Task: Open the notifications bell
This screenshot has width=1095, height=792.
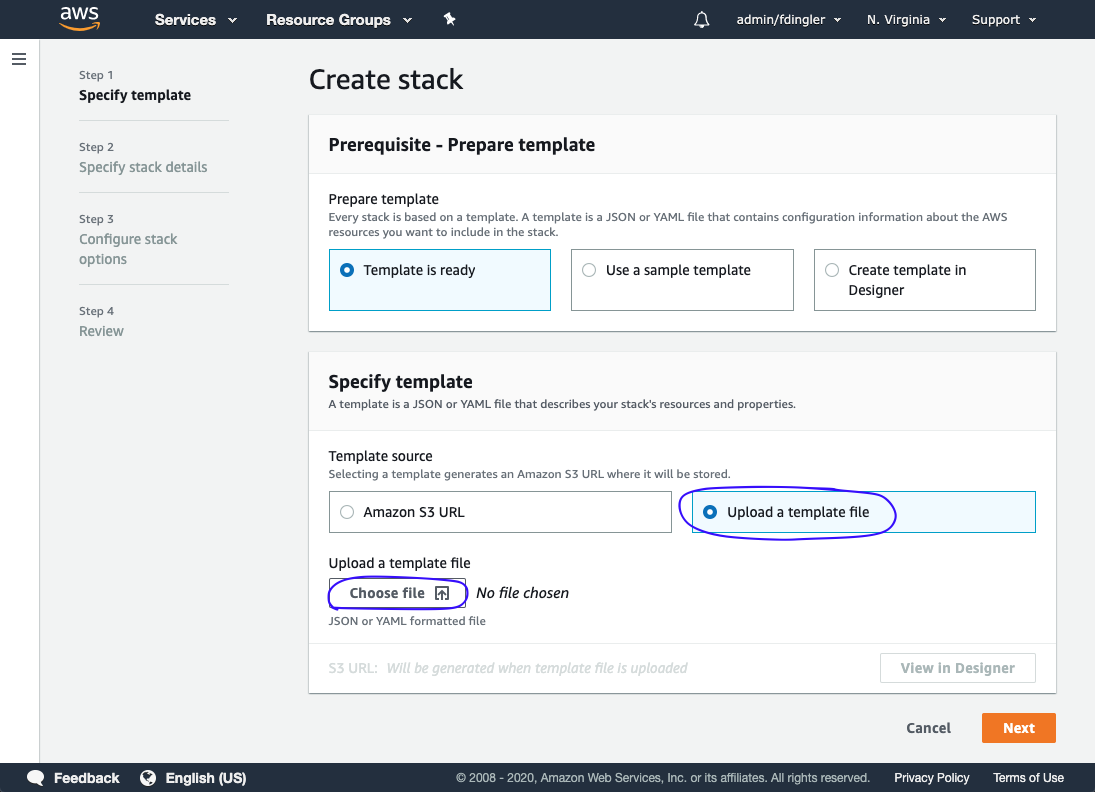Action: (702, 20)
